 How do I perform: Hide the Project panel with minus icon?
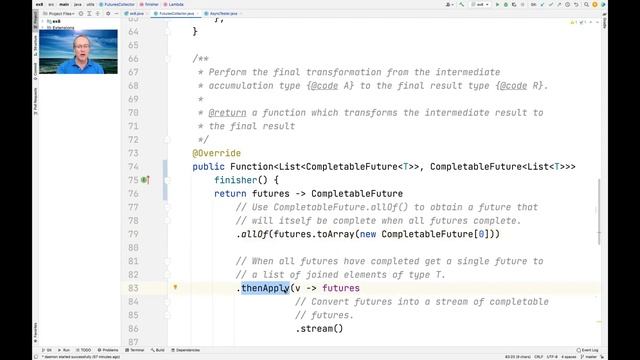tap(116, 13)
